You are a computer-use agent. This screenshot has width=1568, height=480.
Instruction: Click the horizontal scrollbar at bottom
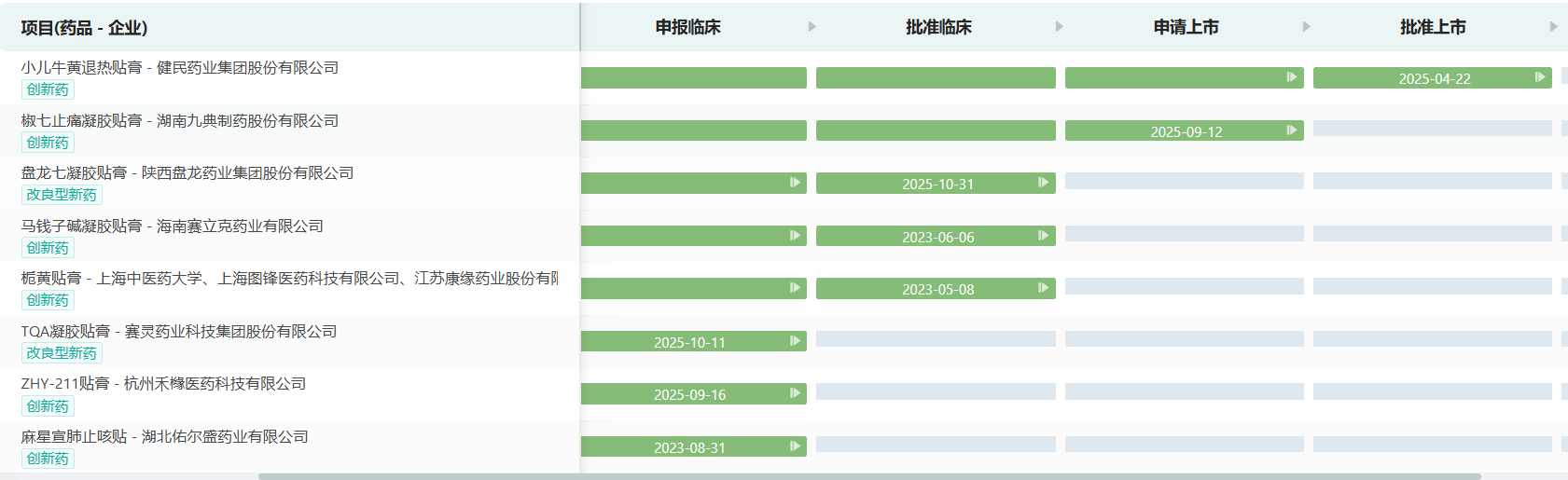[x=869, y=476]
